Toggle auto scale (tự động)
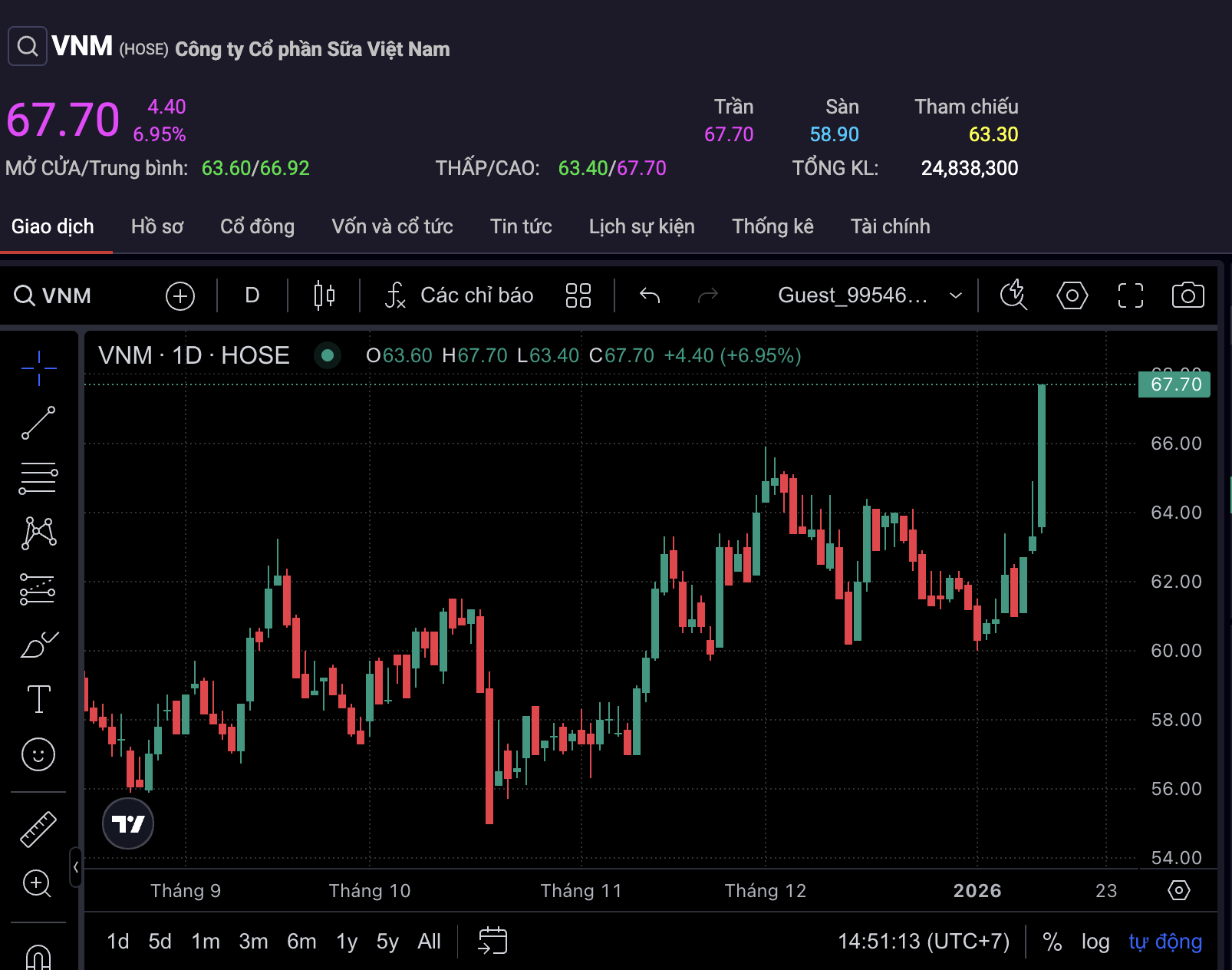 [1164, 942]
